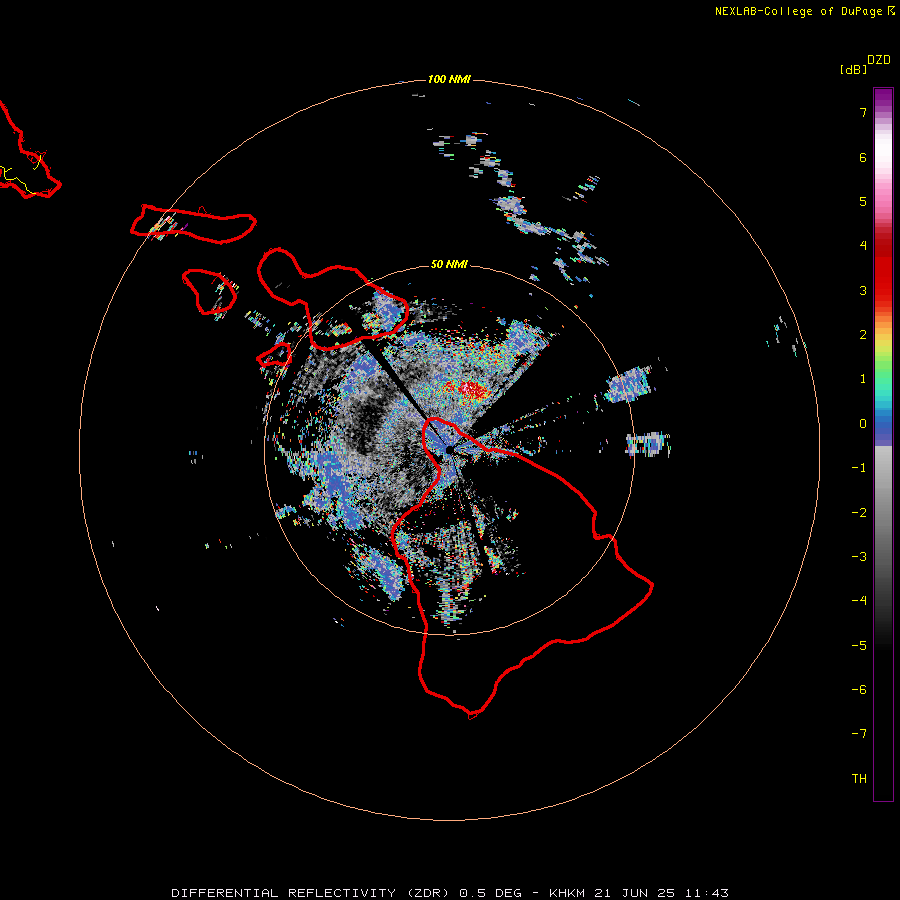The height and width of the screenshot is (900, 900).
Task: Click the -6 value on color scale
Action: 859,690
